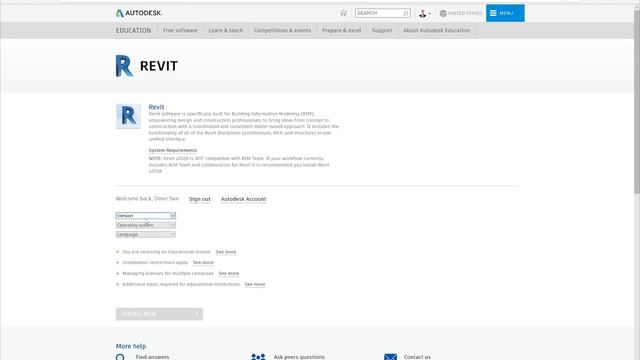Expand Managing licenses for multiple campuses

[118, 273]
